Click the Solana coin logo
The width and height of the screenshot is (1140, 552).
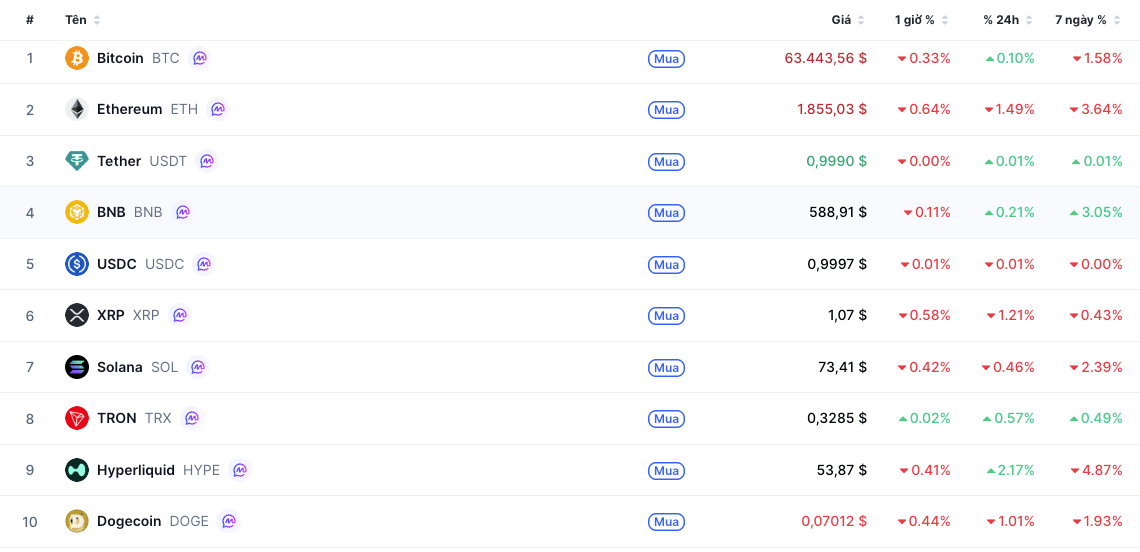point(76,367)
